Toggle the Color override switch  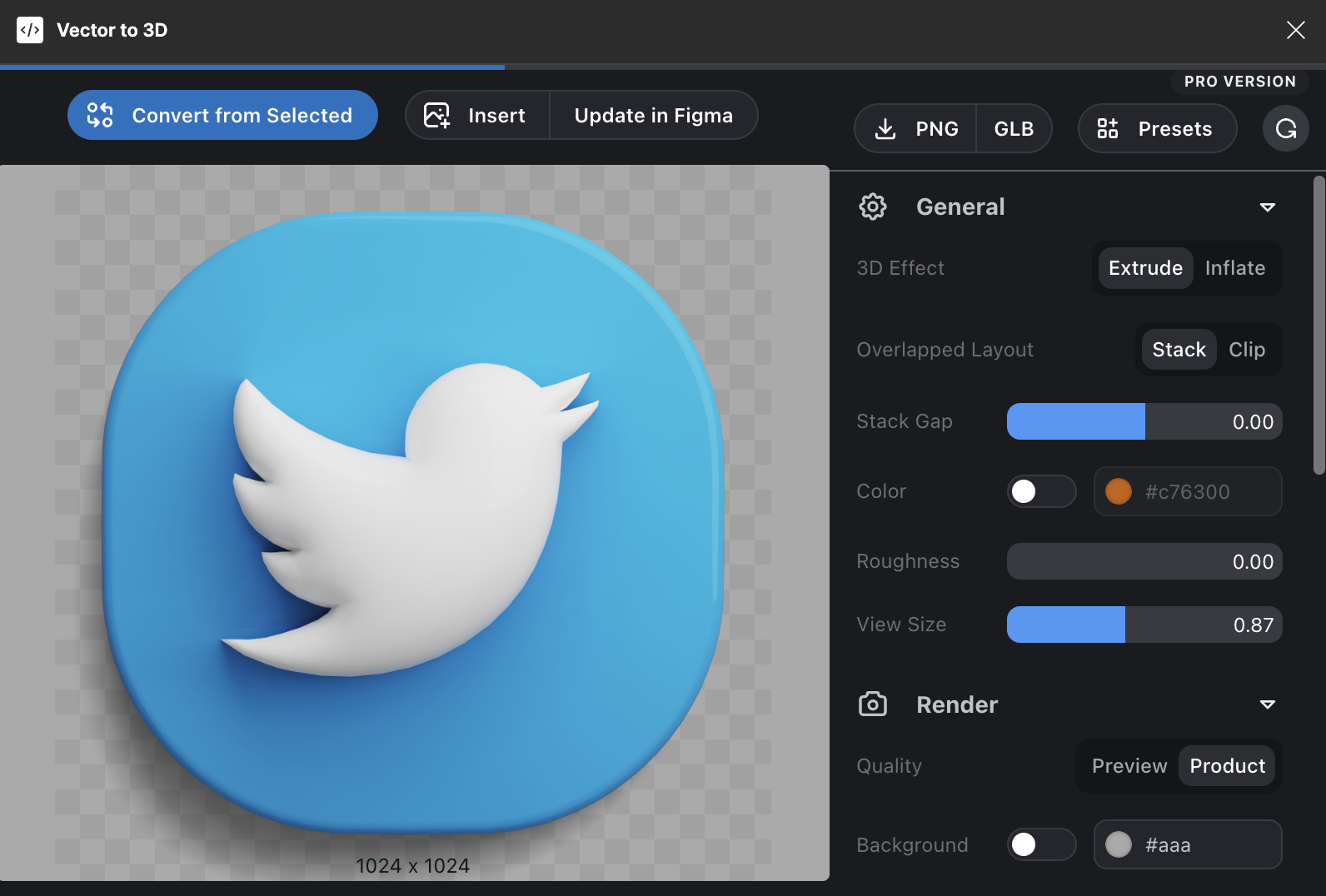pos(1041,491)
